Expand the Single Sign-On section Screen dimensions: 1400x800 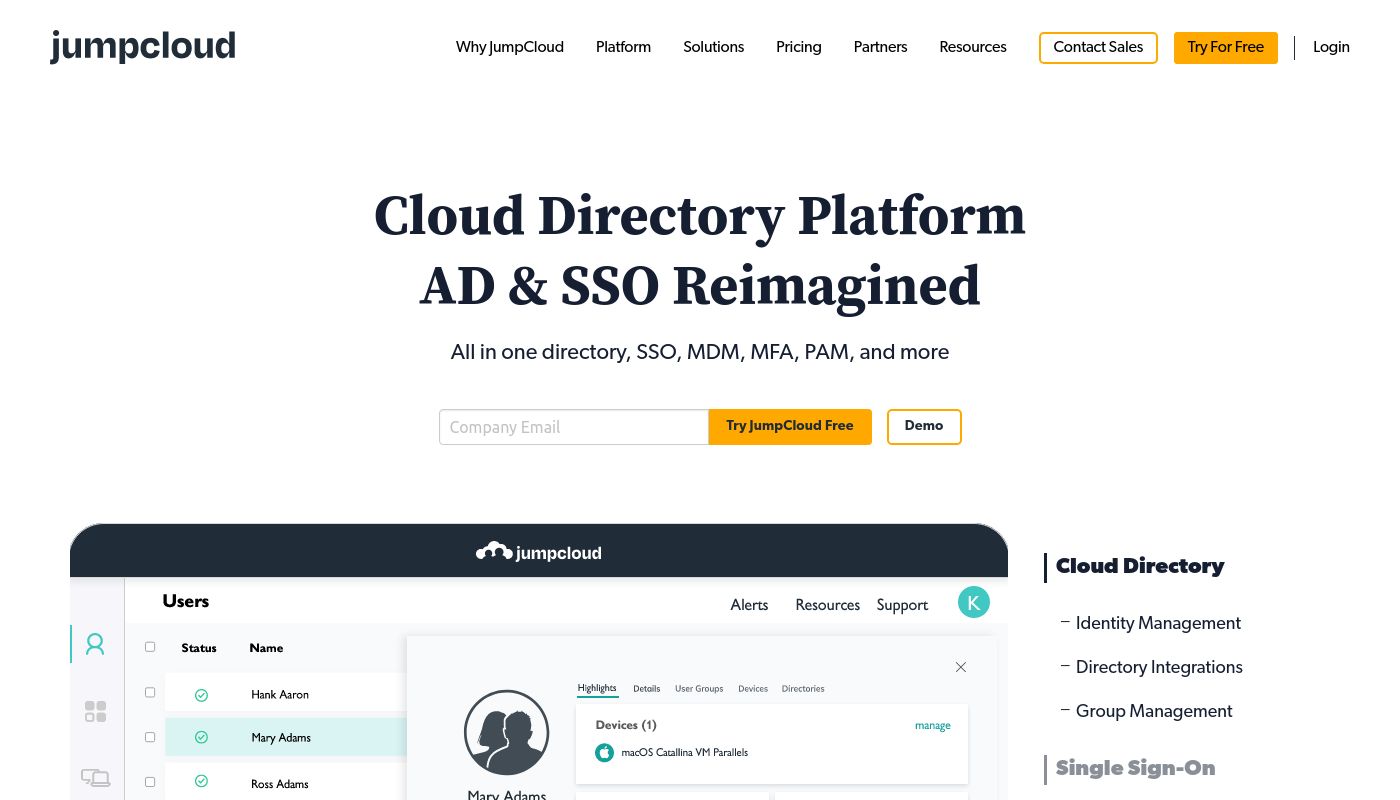(1135, 768)
